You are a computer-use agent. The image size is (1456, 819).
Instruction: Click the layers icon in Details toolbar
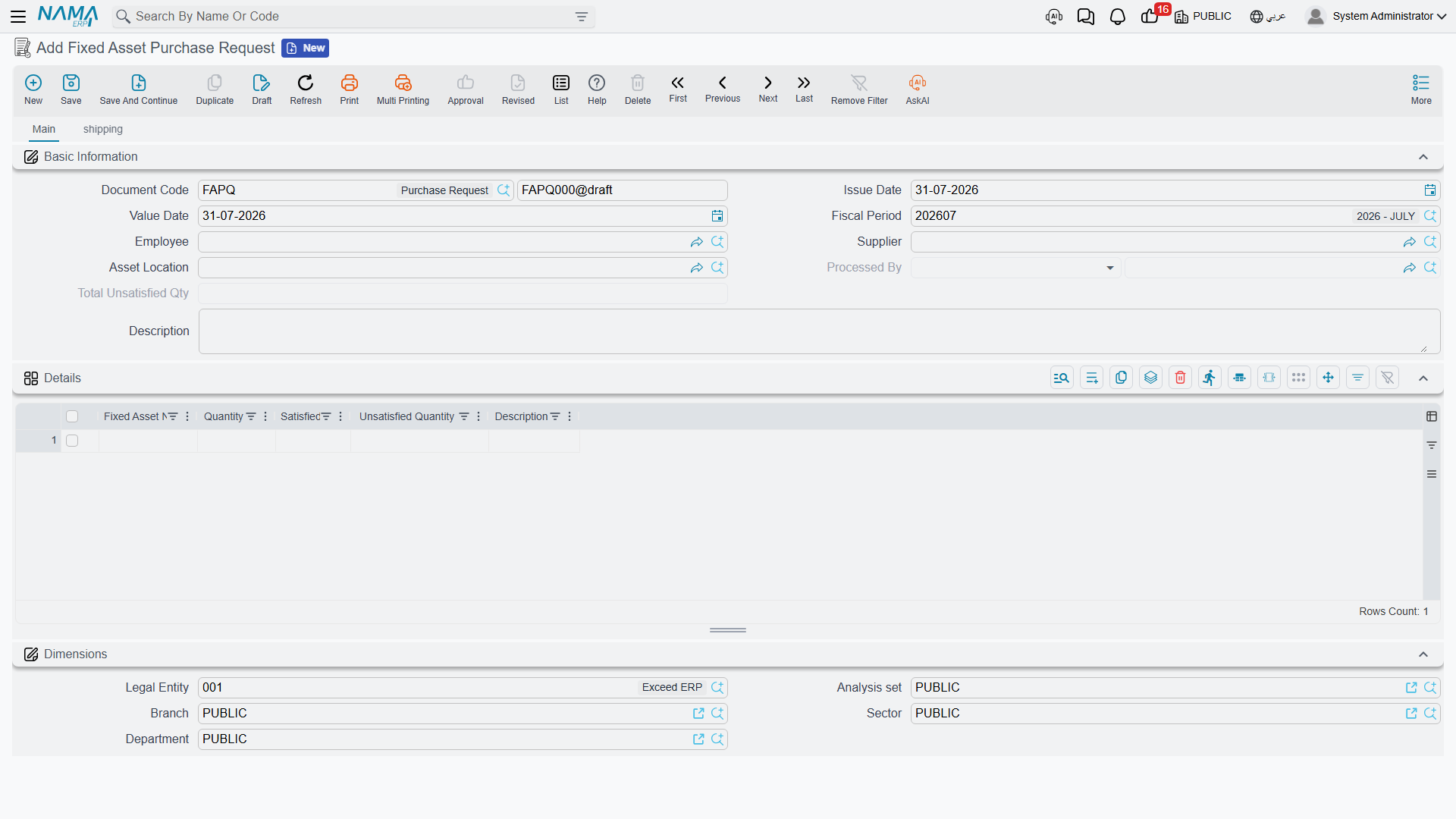coord(1150,378)
